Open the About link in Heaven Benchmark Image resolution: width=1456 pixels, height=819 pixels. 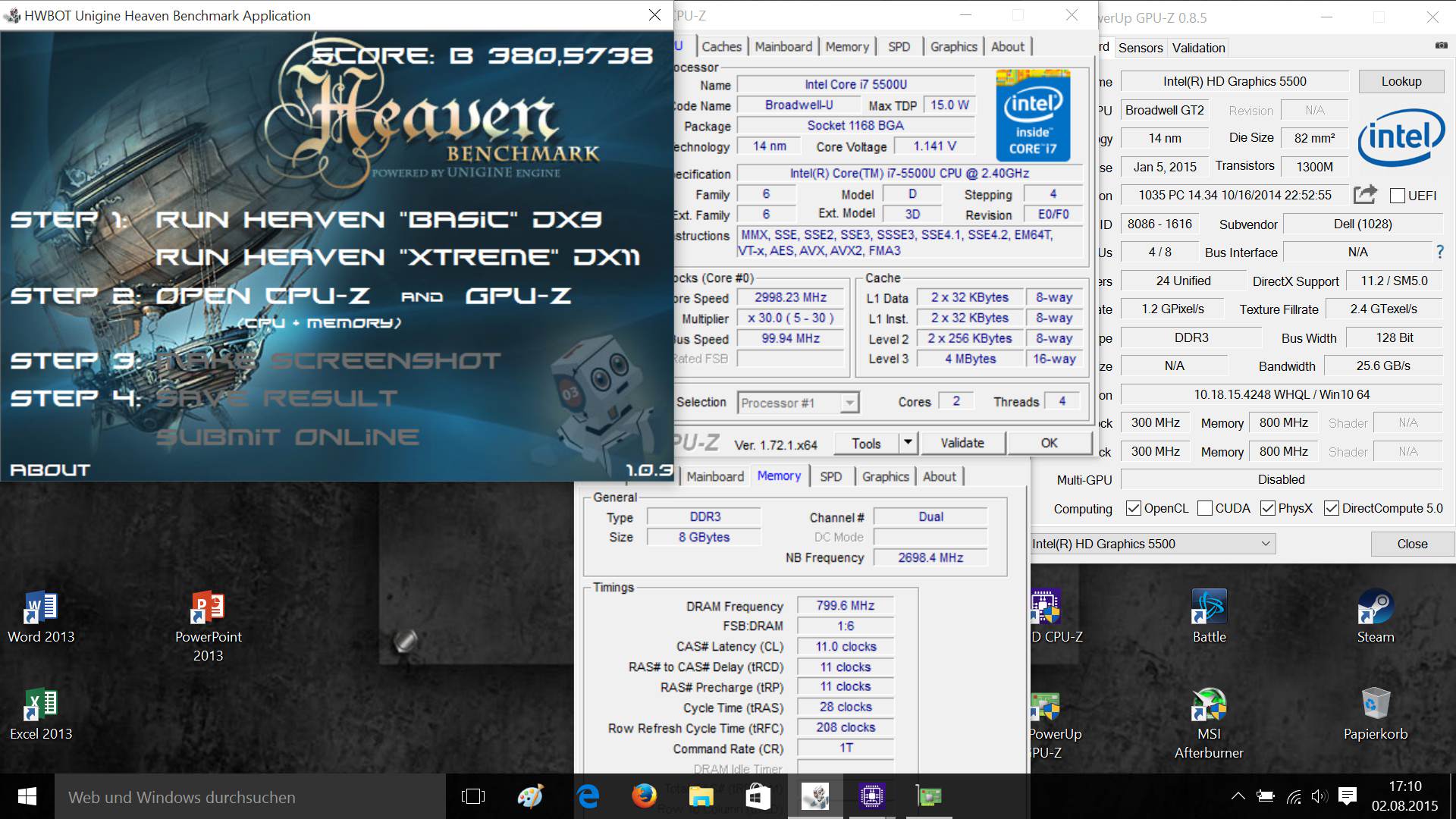point(50,470)
